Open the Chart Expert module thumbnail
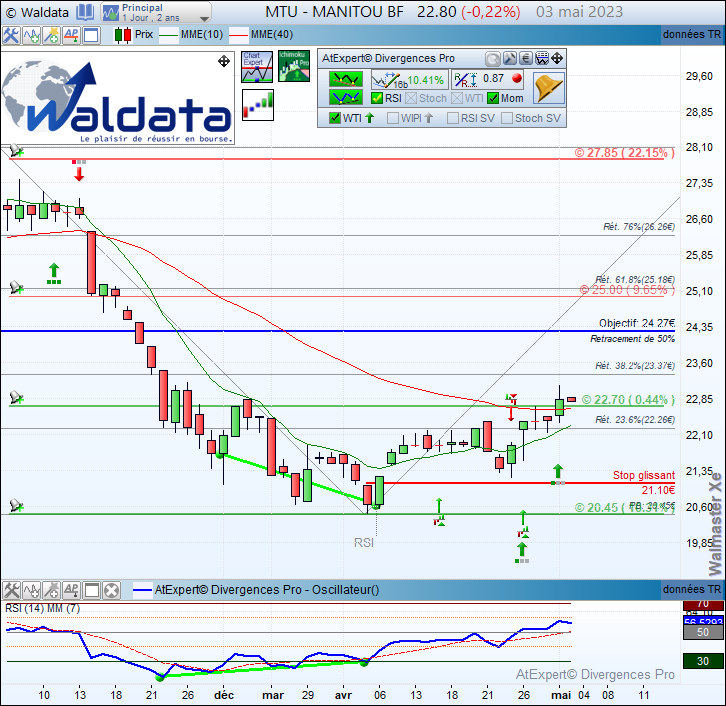Image resolution: width=726 pixels, height=706 pixels. point(257,67)
